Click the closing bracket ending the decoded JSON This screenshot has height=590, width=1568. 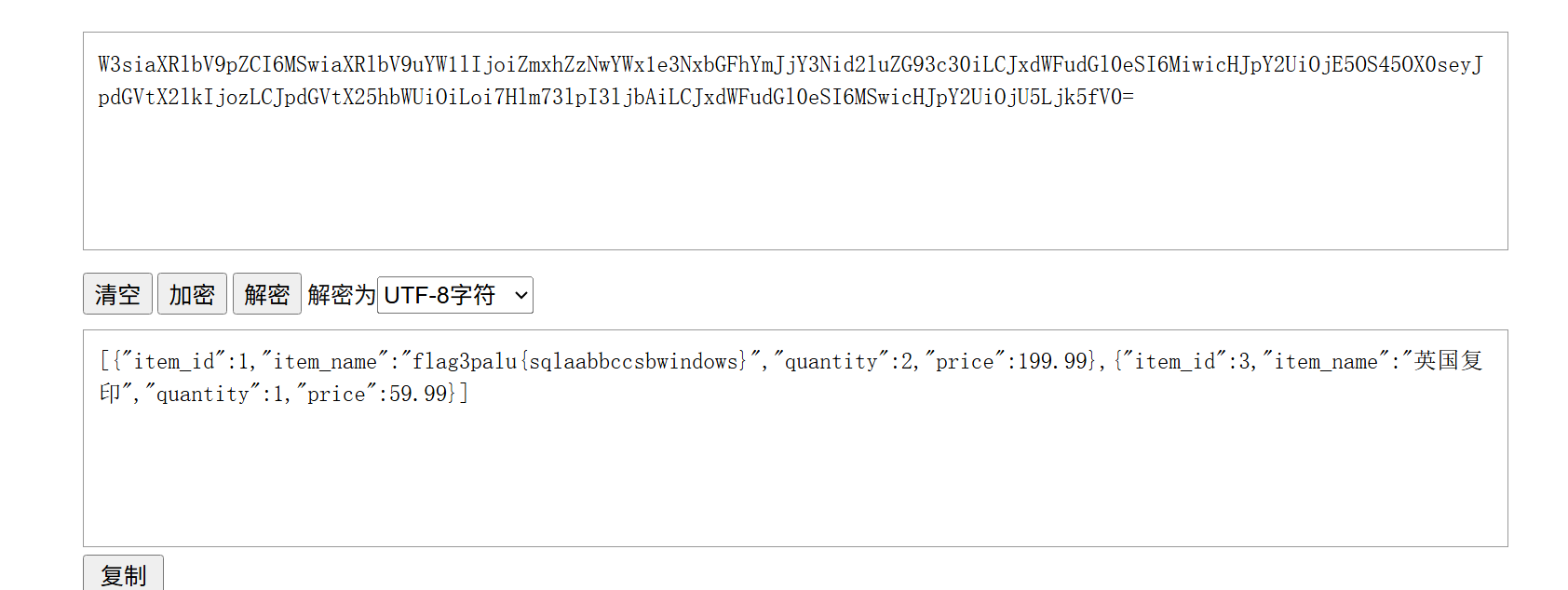tap(464, 394)
